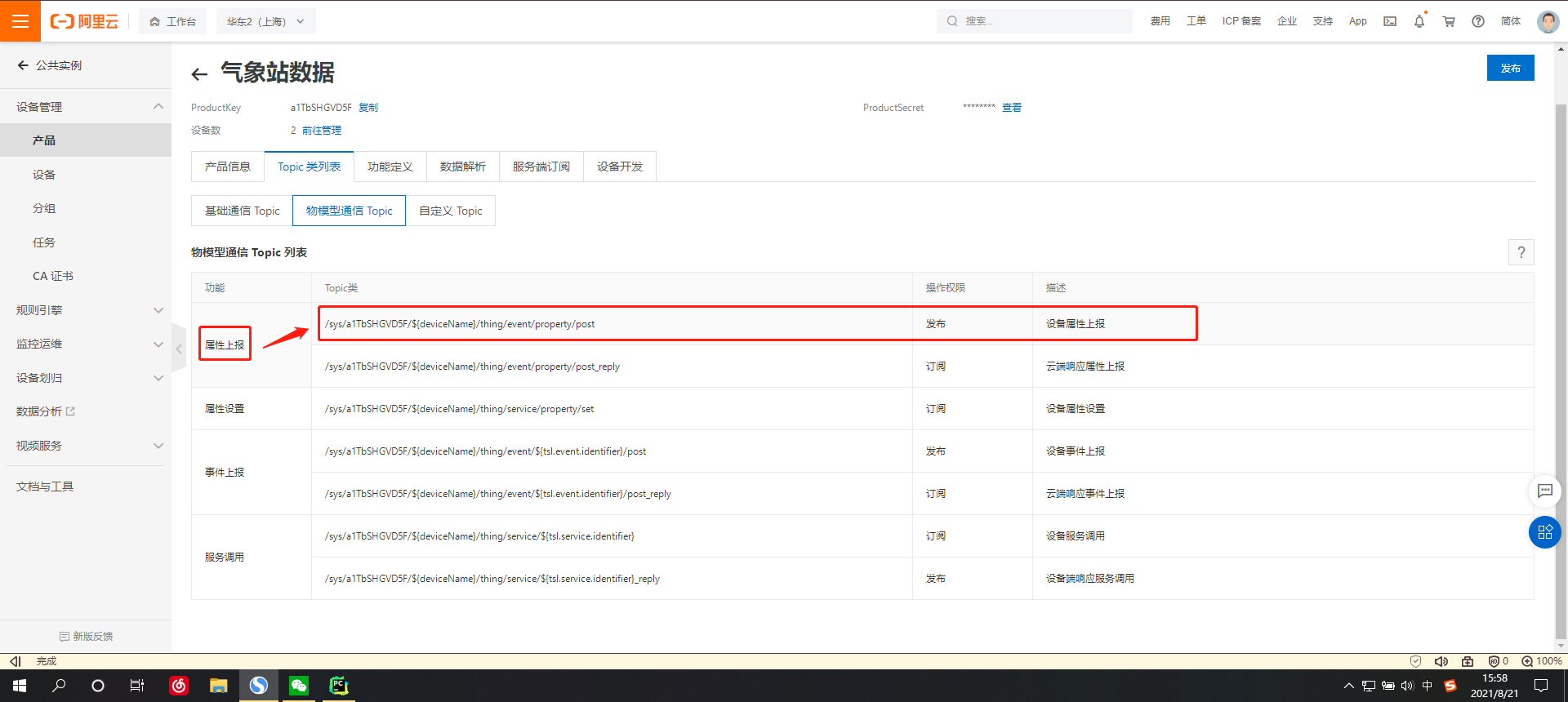Select the 基础通信 Topic sub-tab
Viewport: 1568px width, 702px height.
pyautogui.click(x=243, y=211)
